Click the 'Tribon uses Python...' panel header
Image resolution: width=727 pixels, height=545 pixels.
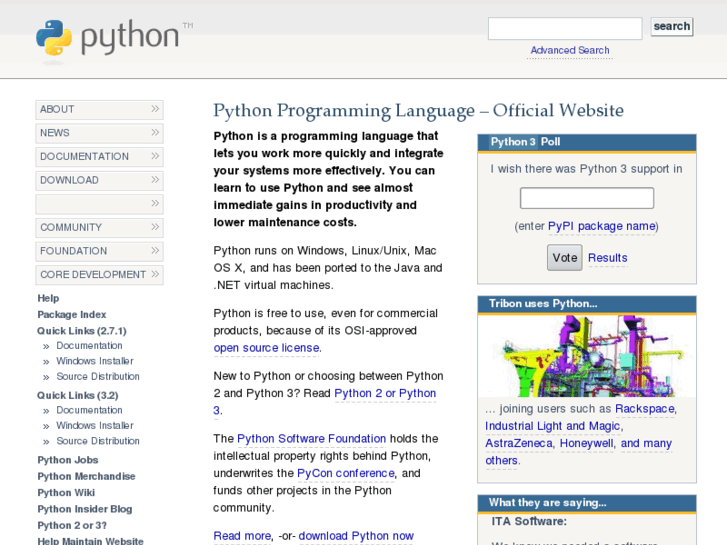pyautogui.click(x=587, y=304)
